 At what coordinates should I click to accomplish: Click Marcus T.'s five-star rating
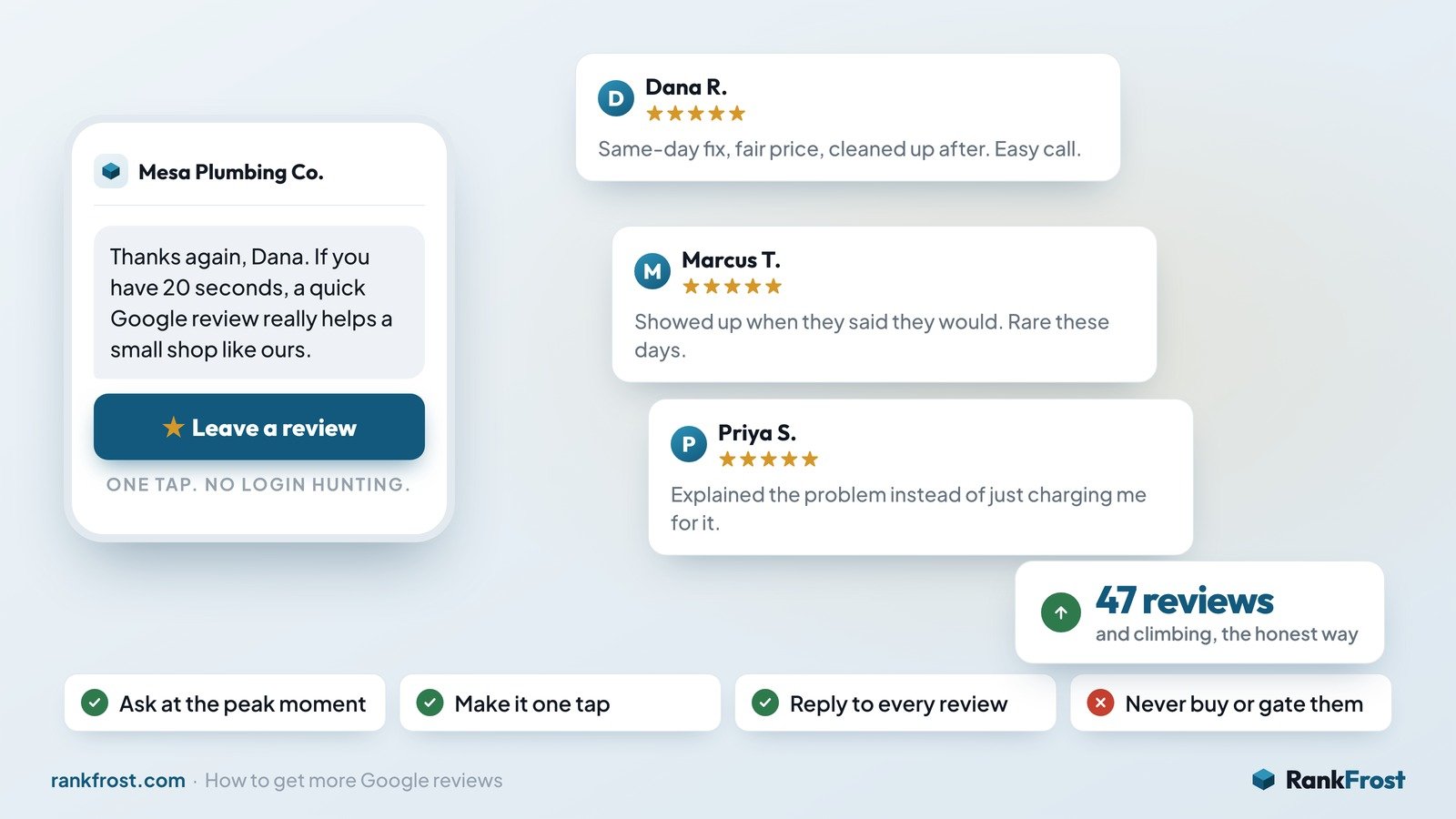(x=733, y=287)
